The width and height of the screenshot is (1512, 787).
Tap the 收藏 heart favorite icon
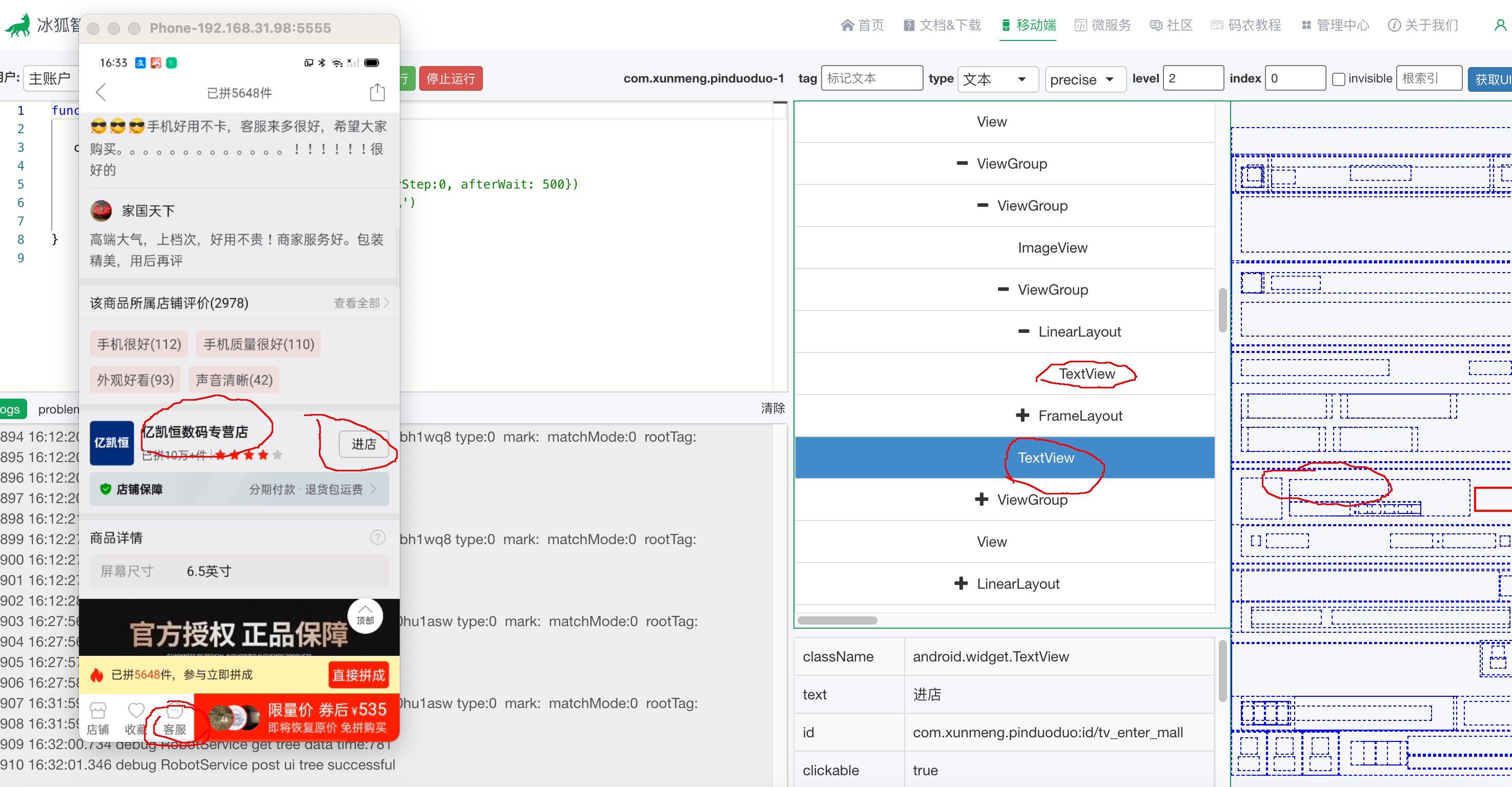tap(136, 718)
